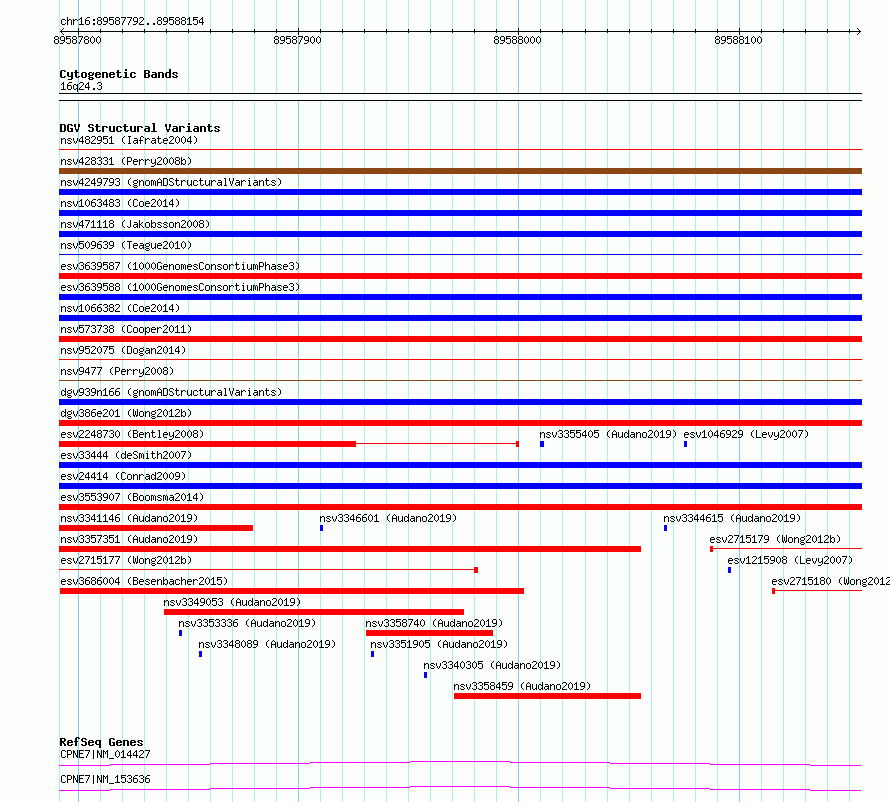Open the nsv3355405 (Audano2019) label
The height and width of the screenshot is (802, 890).
click(x=608, y=434)
